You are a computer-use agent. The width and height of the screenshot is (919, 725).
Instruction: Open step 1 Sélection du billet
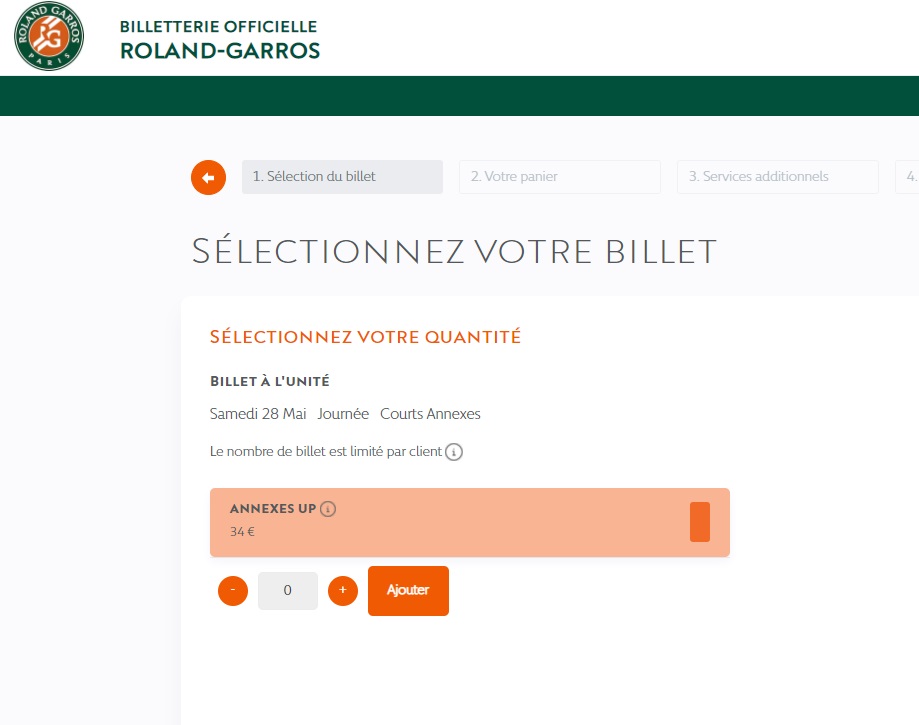click(342, 177)
